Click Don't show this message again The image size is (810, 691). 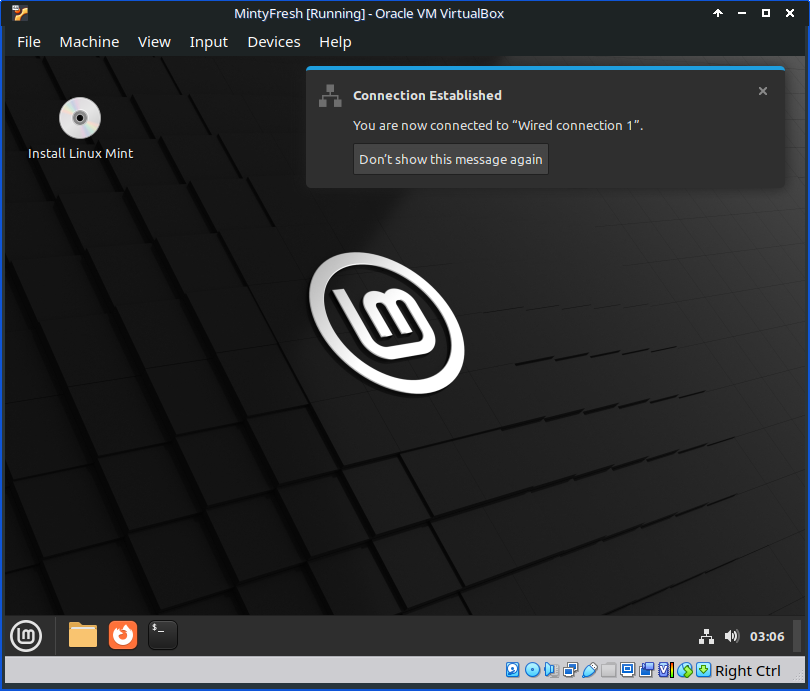(x=450, y=159)
